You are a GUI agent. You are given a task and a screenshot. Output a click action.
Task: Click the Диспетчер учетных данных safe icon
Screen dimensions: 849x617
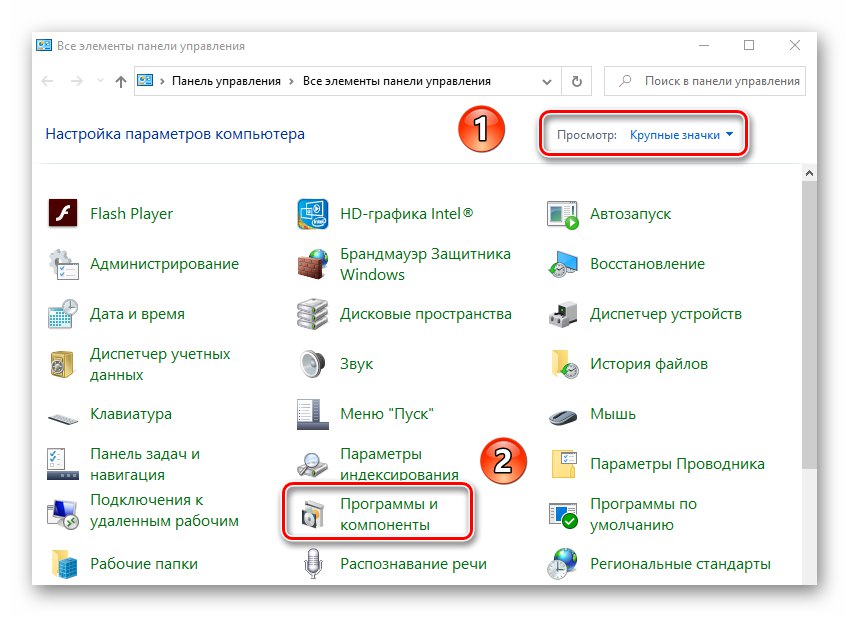pos(63,364)
